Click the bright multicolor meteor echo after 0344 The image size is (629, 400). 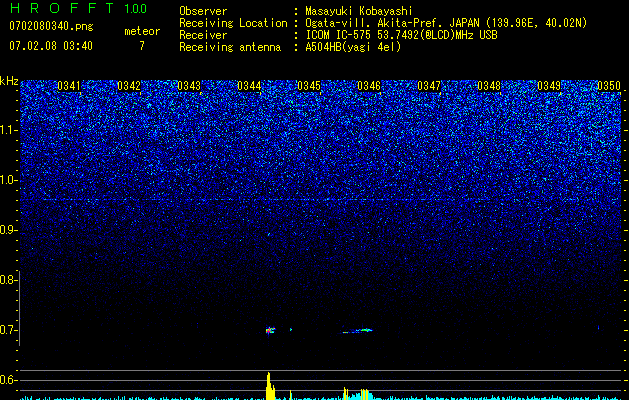pos(270,330)
